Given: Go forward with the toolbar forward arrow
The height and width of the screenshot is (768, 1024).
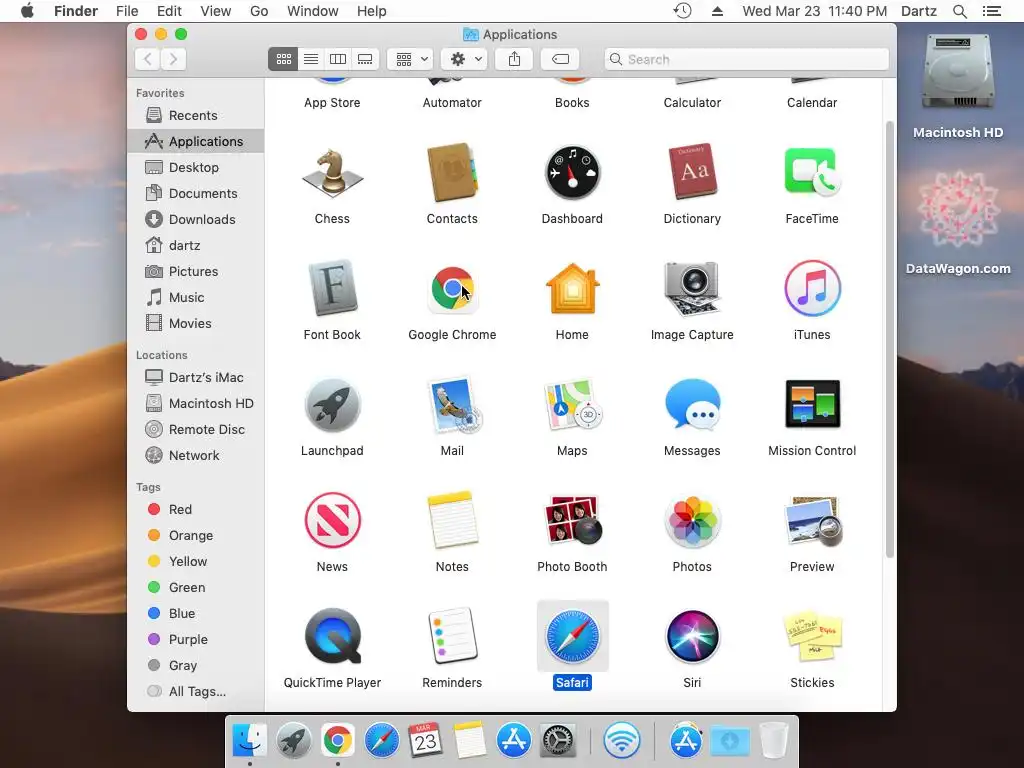Looking at the screenshot, I should 173,59.
